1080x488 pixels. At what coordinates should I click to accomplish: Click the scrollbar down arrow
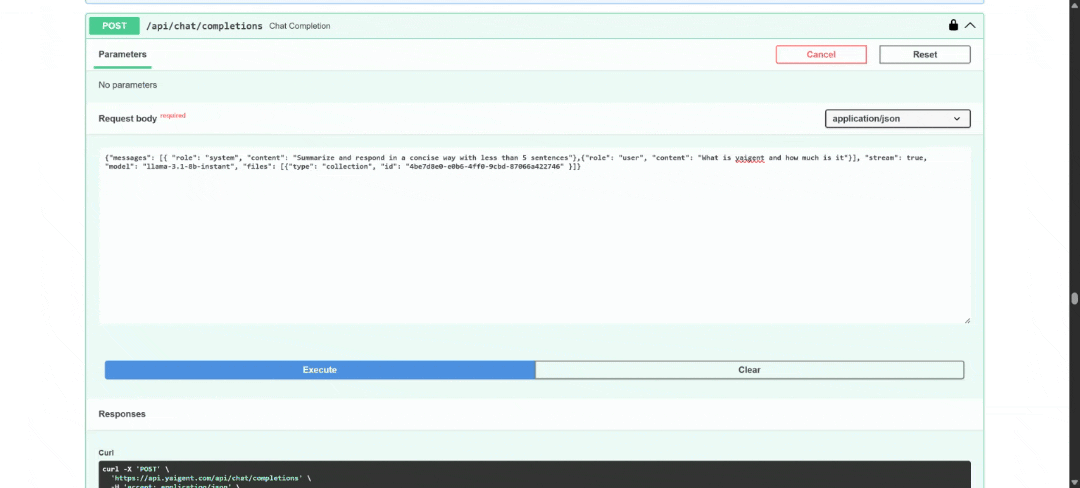[x=1074, y=482]
